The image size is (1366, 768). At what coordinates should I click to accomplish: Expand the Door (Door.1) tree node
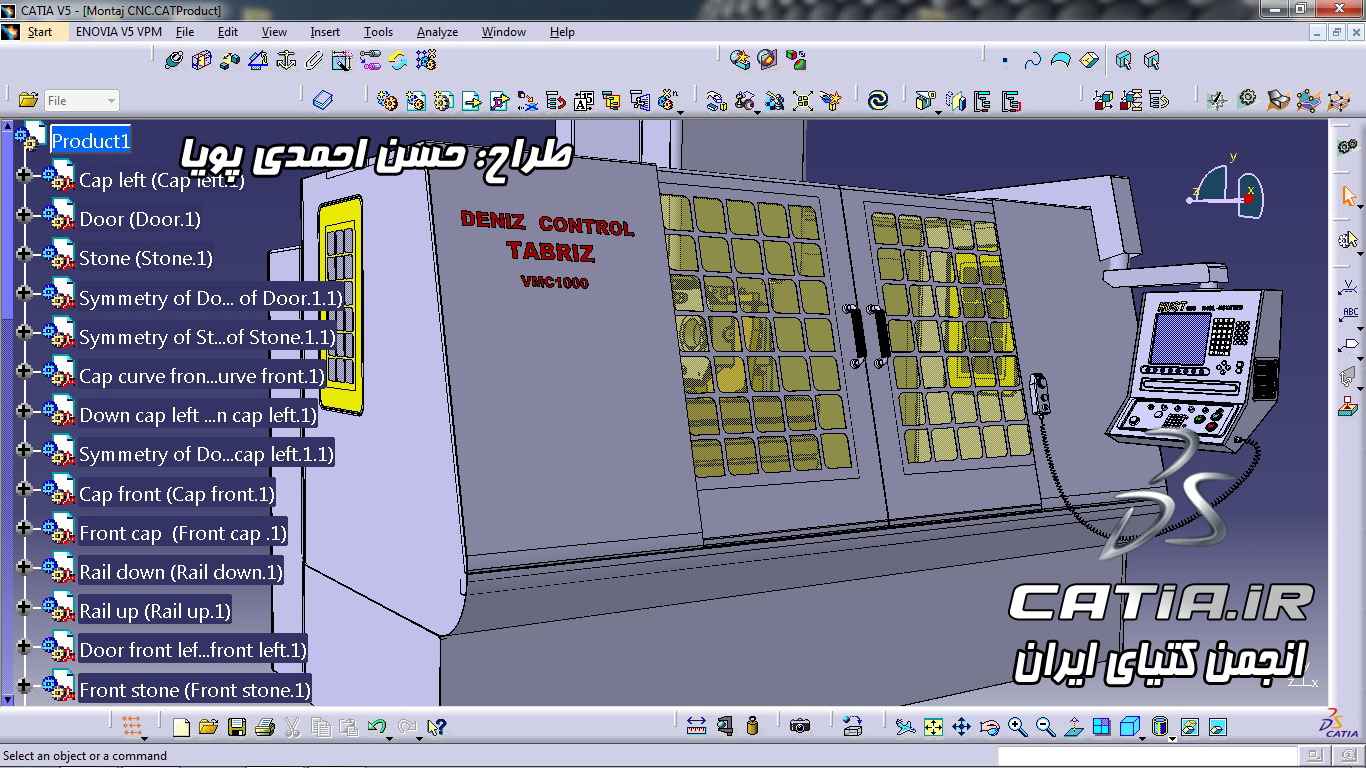pyautogui.click(x=24, y=215)
